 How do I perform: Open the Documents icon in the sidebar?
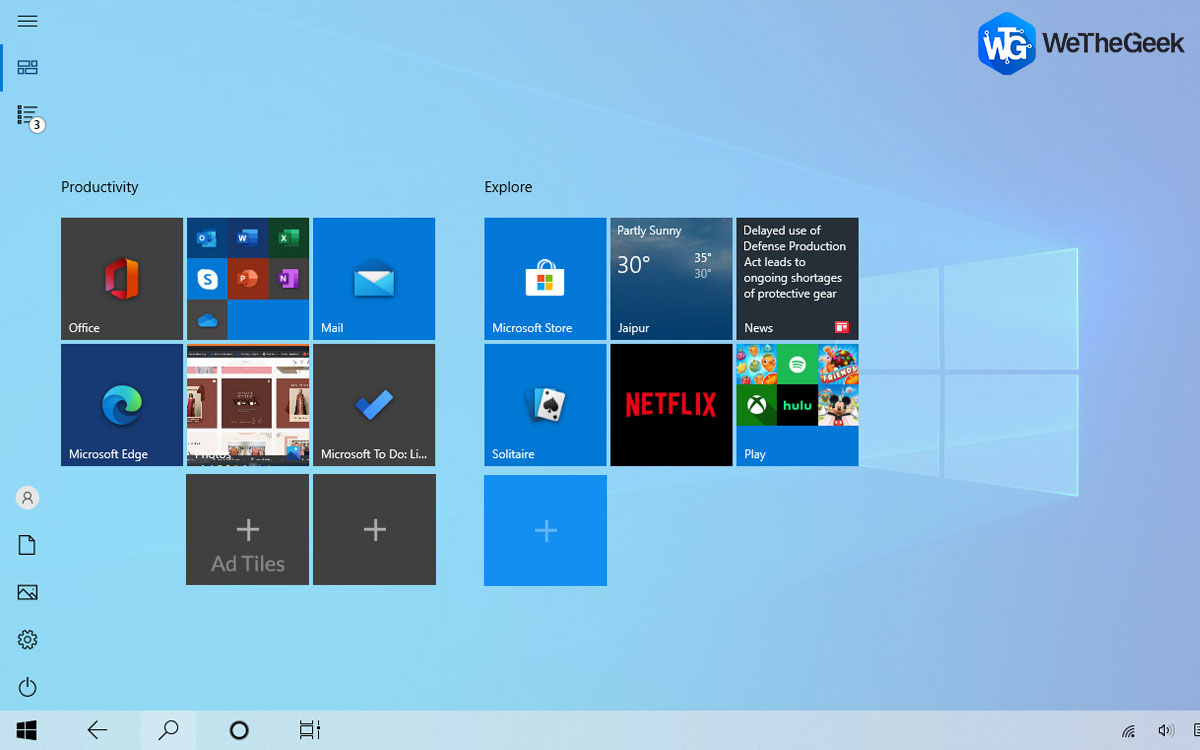click(x=28, y=545)
